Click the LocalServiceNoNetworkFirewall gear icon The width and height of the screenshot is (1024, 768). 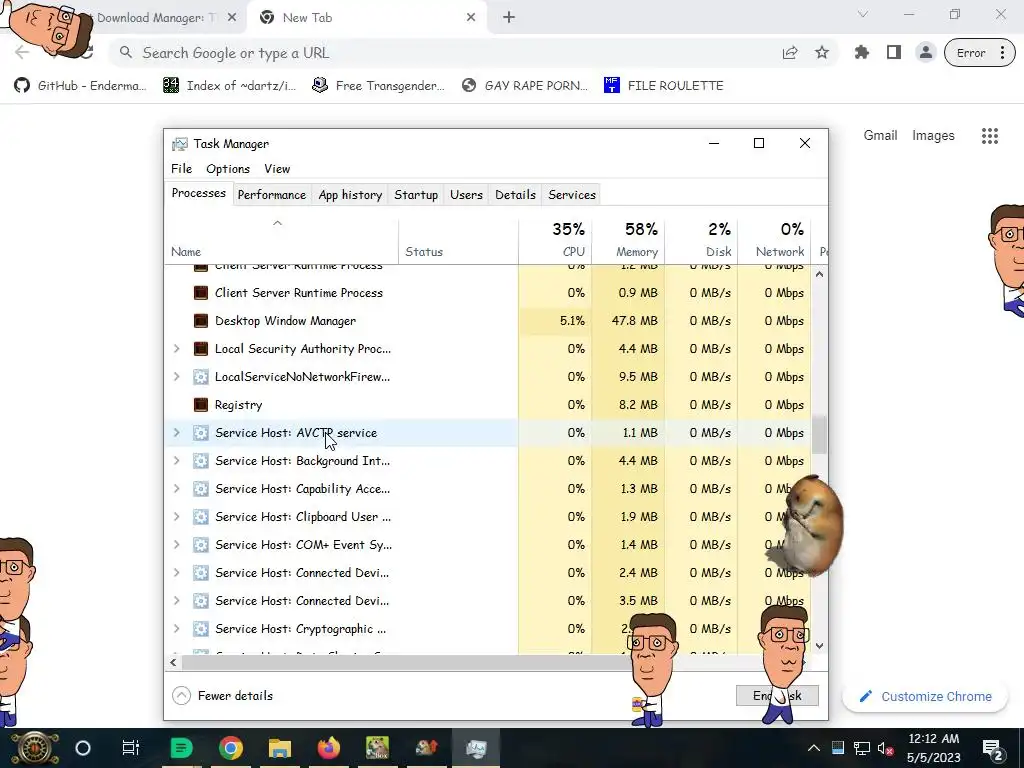point(201,377)
